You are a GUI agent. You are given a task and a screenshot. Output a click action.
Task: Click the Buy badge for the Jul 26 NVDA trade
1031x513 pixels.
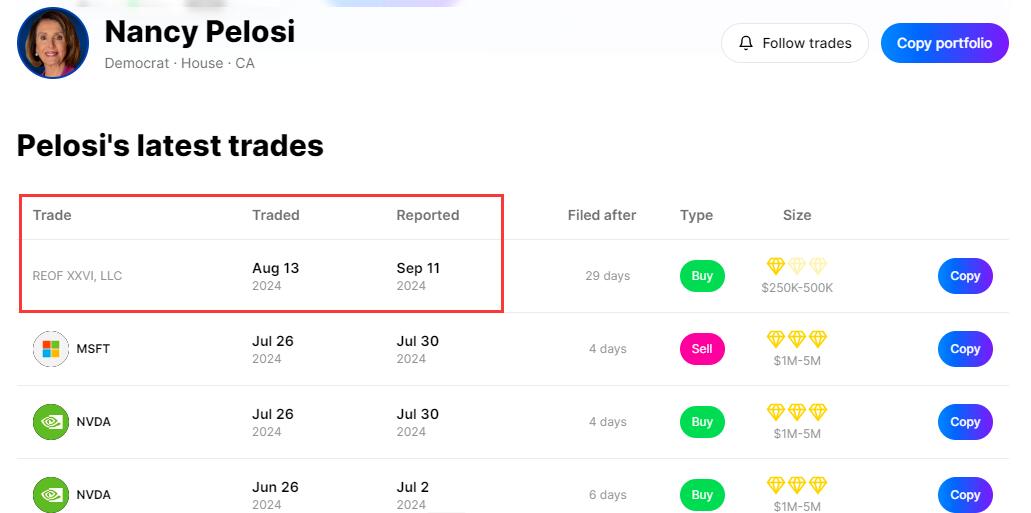702,422
